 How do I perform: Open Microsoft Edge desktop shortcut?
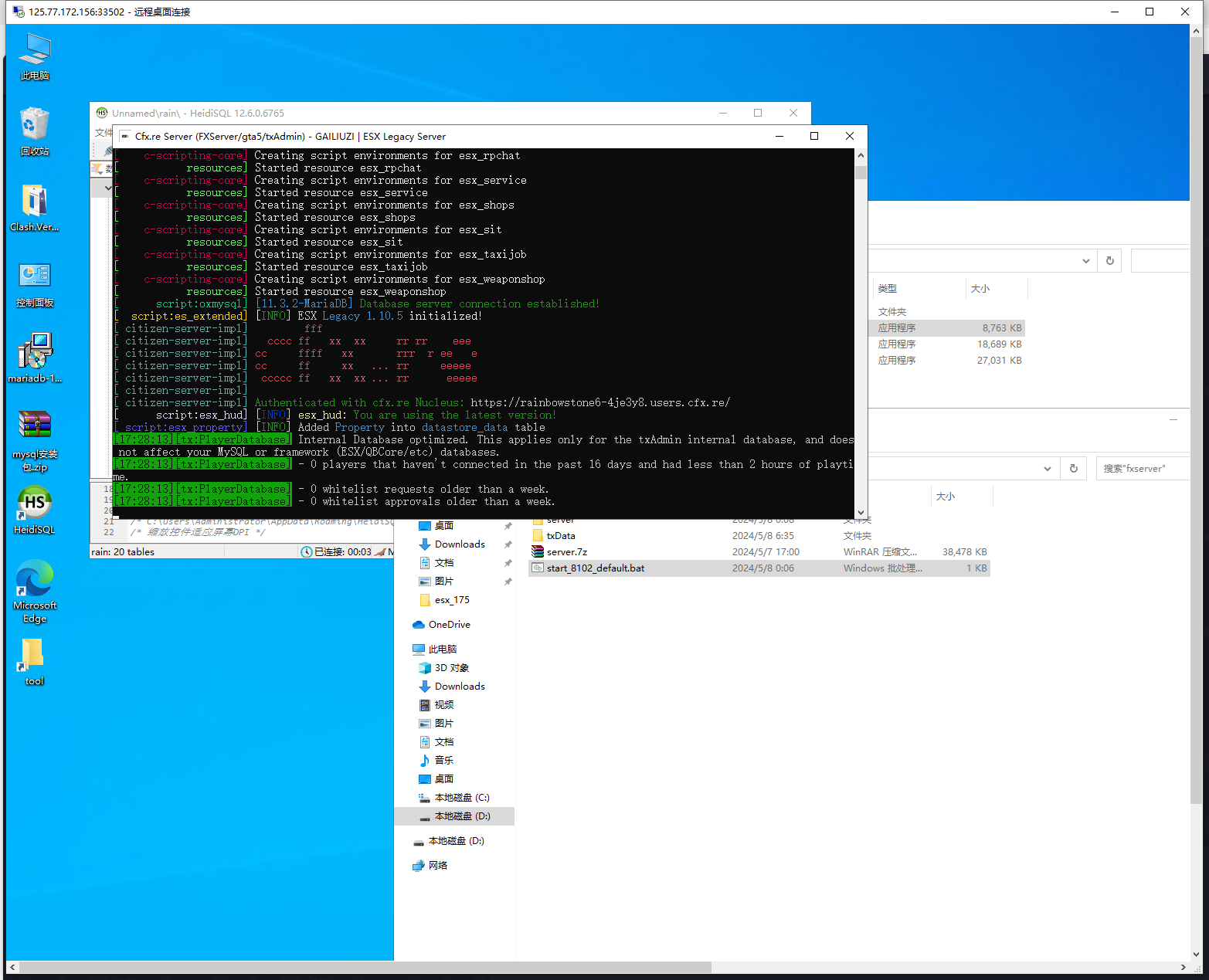[35, 592]
